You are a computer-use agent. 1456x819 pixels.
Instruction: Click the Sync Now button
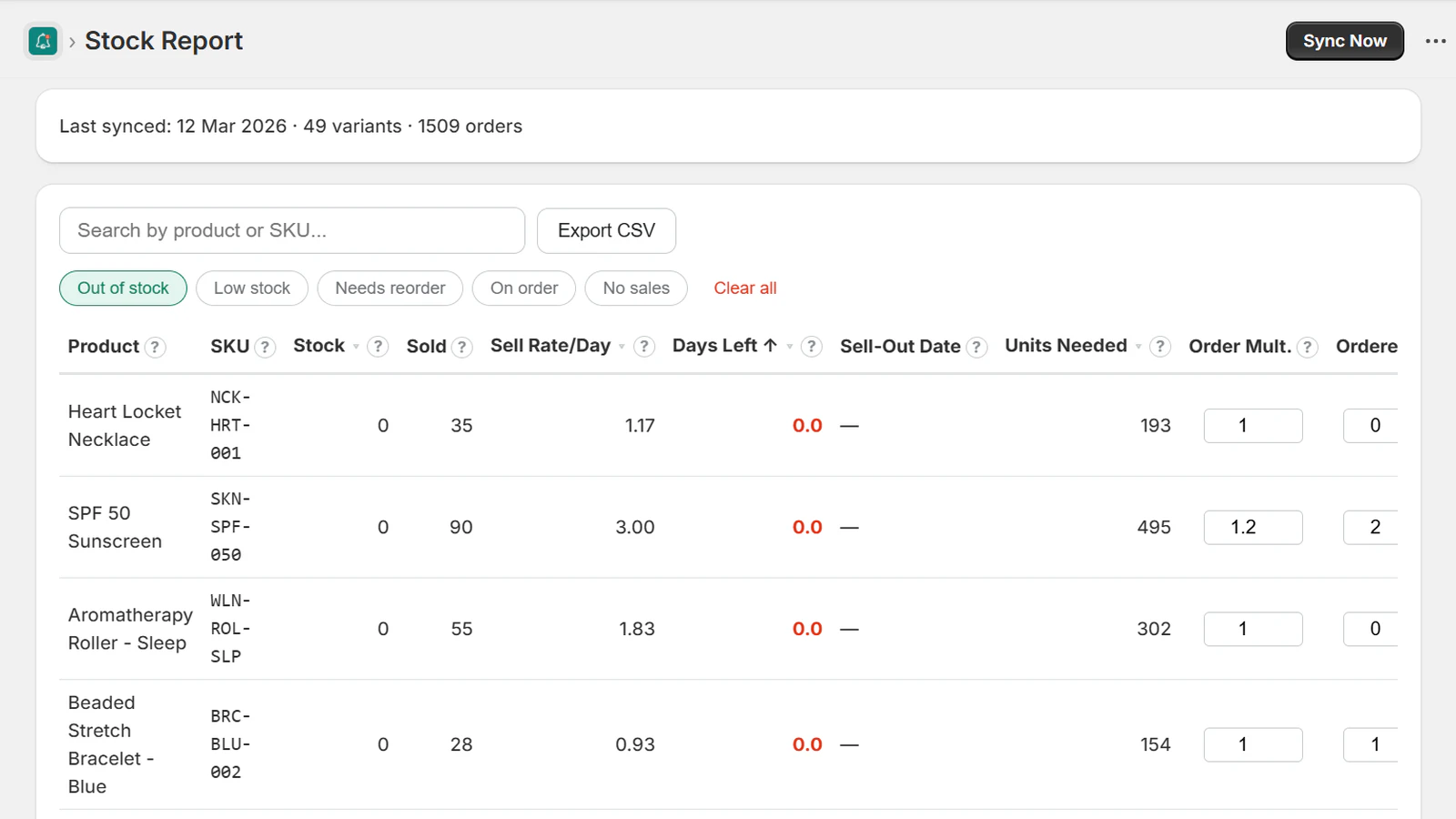tap(1344, 41)
